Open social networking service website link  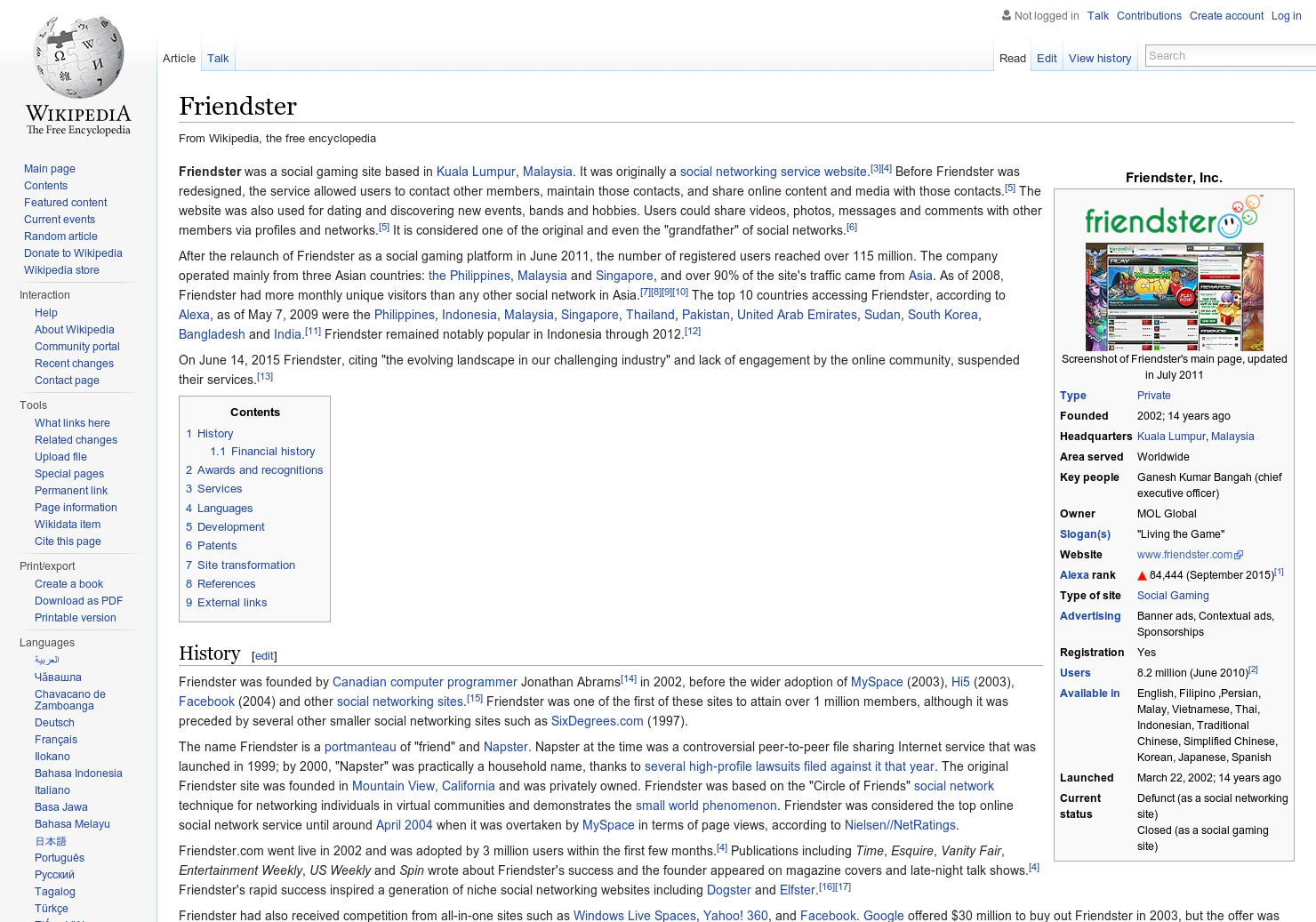tap(773, 172)
